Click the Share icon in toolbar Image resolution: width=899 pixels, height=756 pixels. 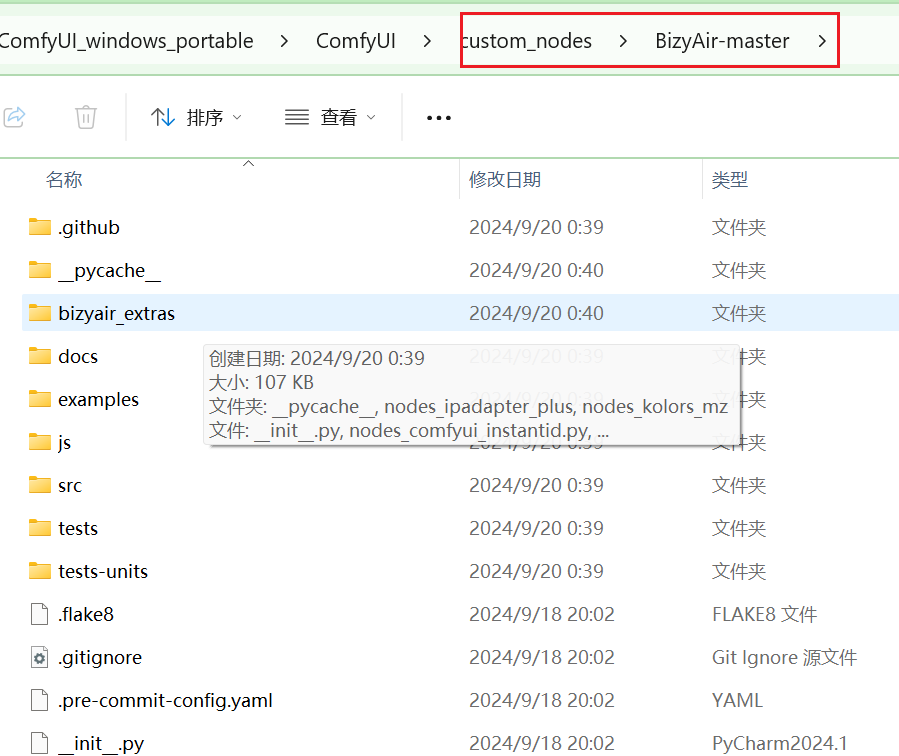14,117
